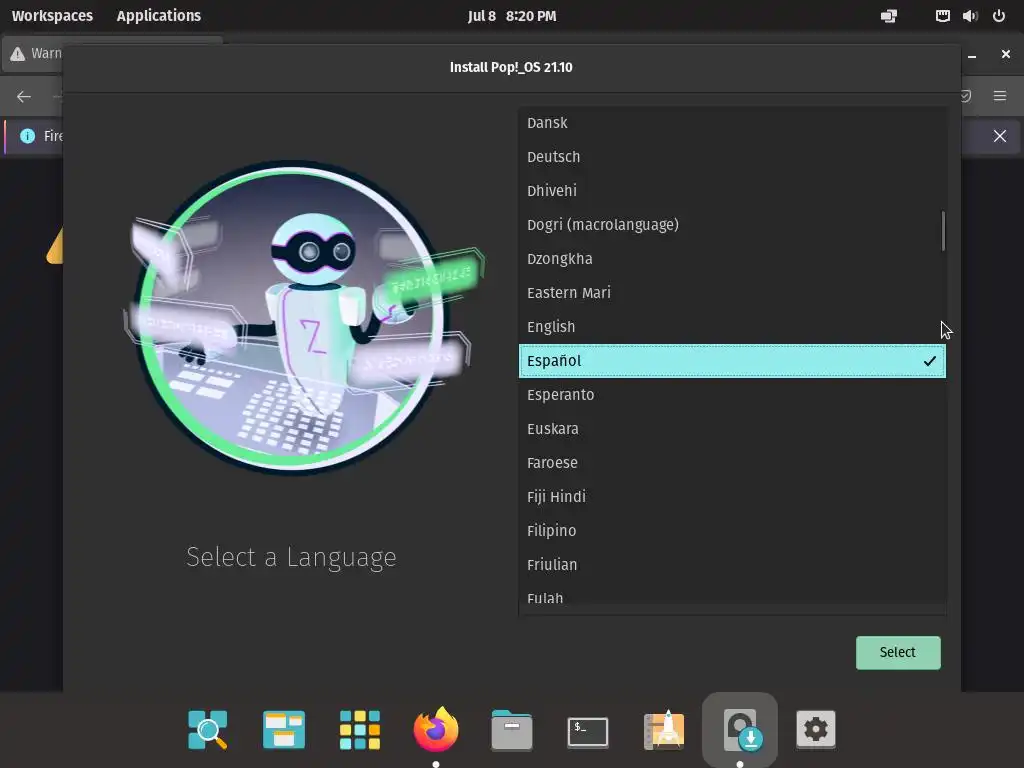Open Settings gear from the dock
Image resolution: width=1024 pixels, height=768 pixels.
[816, 729]
